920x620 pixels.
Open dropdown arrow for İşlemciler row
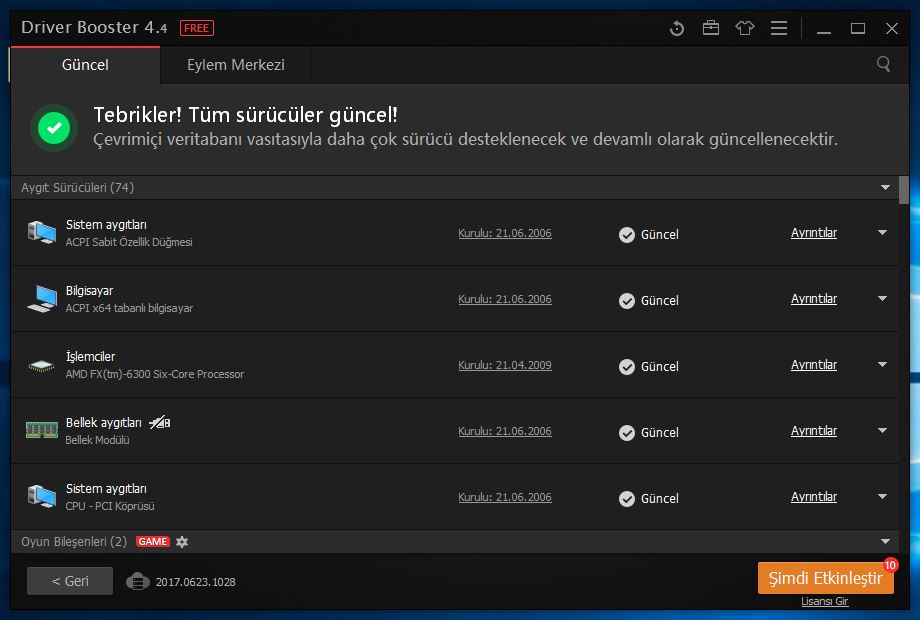click(x=882, y=365)
